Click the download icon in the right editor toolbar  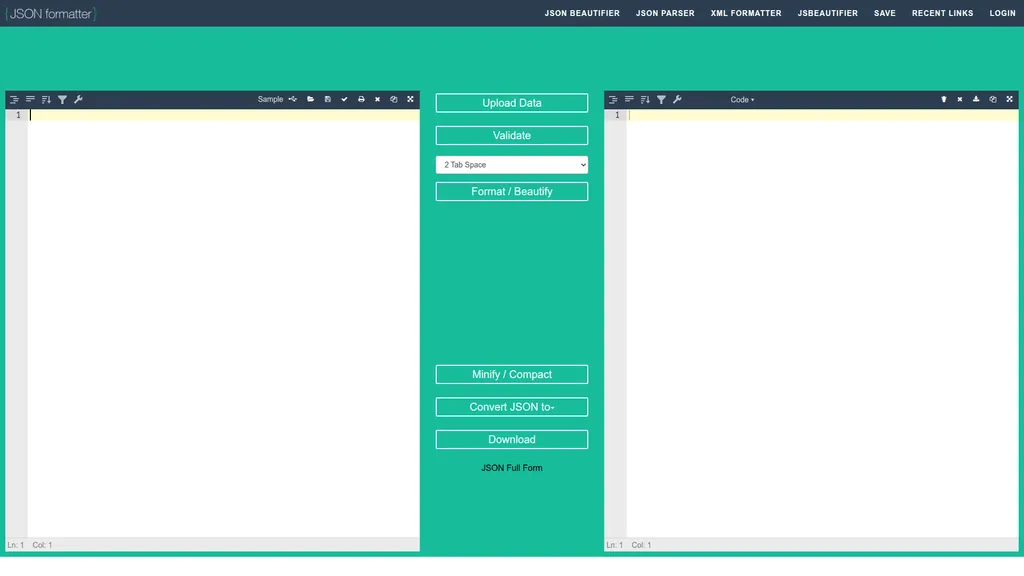point(976,99)
